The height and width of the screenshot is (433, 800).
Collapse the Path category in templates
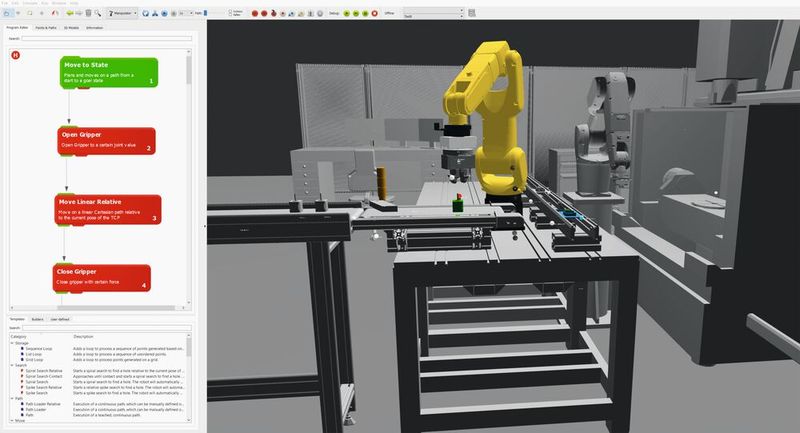pyautogui.click(x=12, y=398)
